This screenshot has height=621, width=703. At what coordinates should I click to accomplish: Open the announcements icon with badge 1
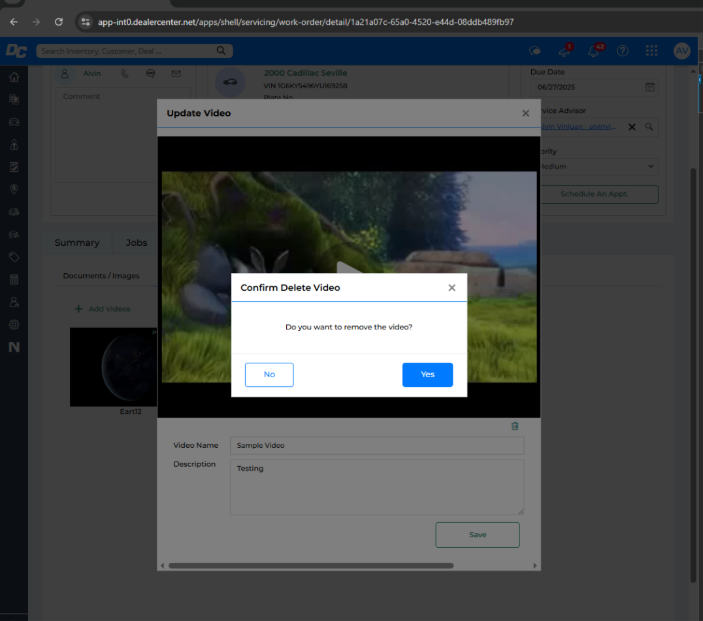[x=565, y=51]
